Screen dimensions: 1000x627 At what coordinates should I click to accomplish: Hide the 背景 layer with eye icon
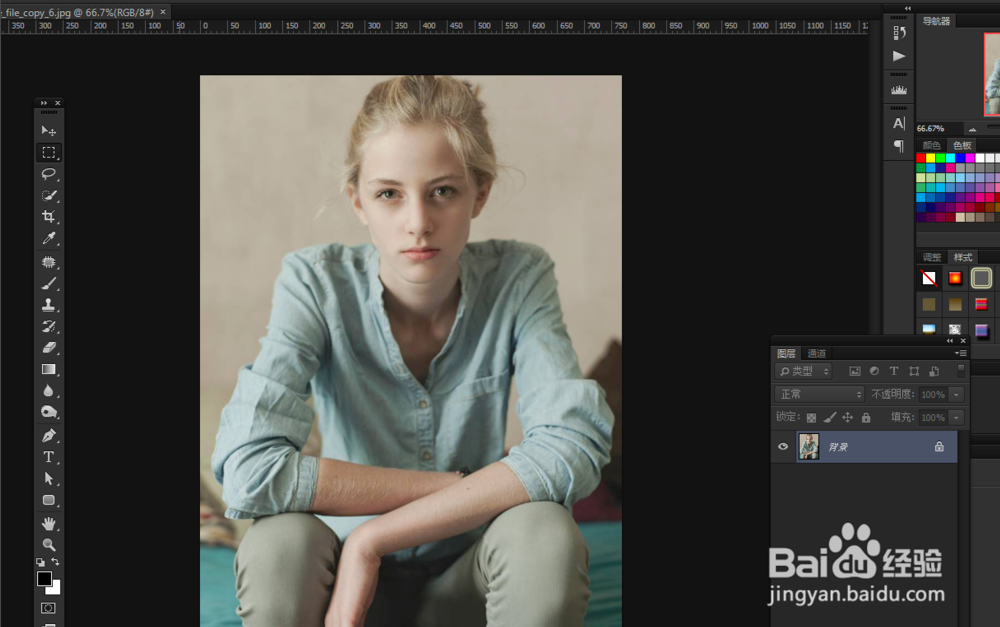click(x=783, y=447)
